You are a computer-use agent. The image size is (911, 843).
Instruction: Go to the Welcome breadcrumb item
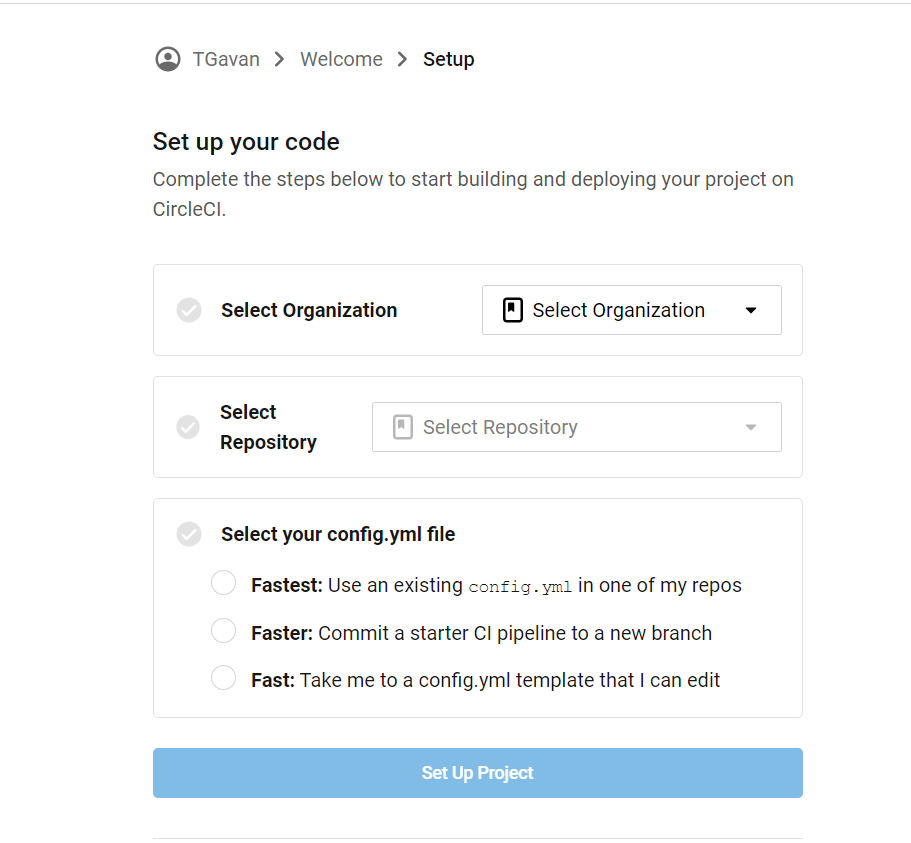coord(341,59)
